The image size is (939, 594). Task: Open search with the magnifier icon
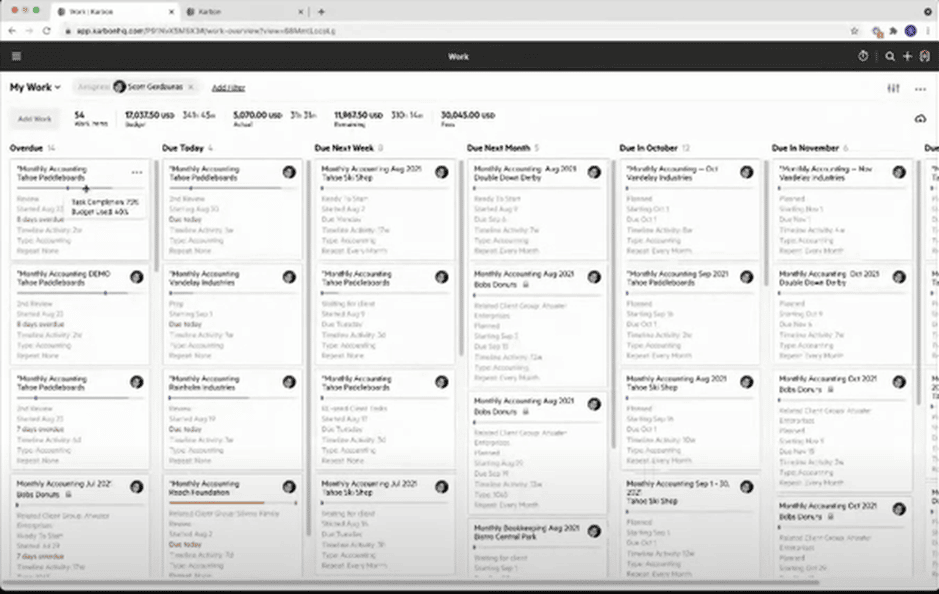[890, 56]
